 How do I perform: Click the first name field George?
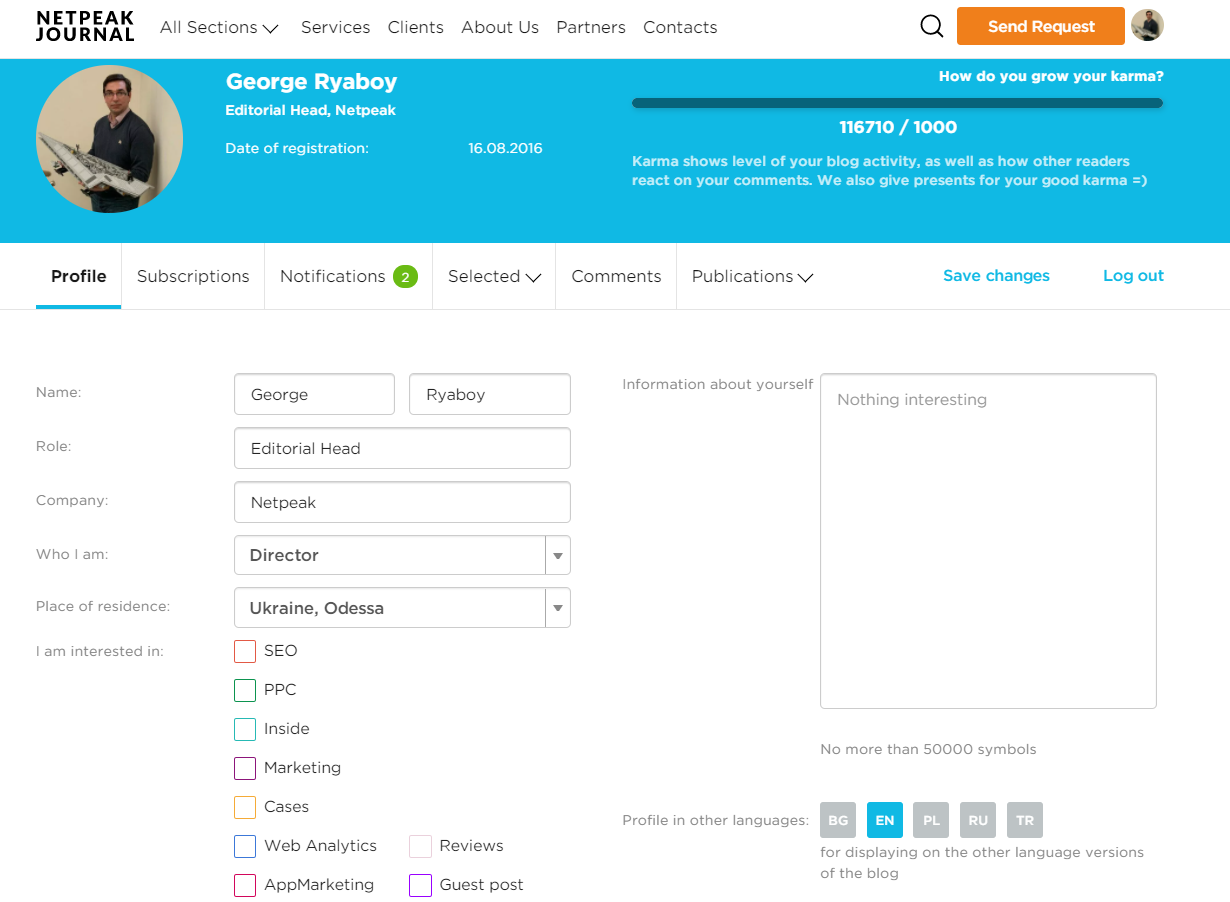[314, 394]
